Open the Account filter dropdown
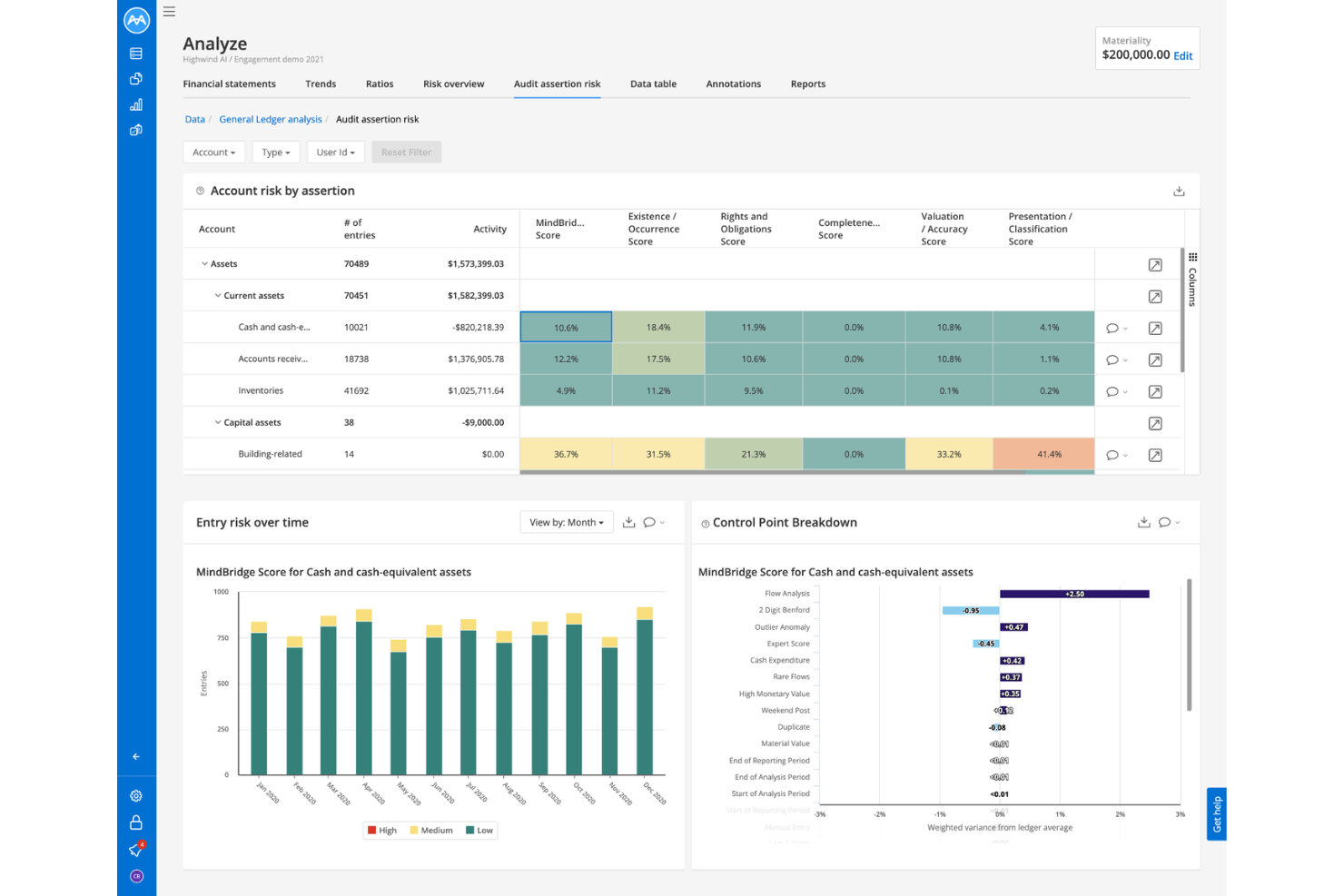 [214, 153]
